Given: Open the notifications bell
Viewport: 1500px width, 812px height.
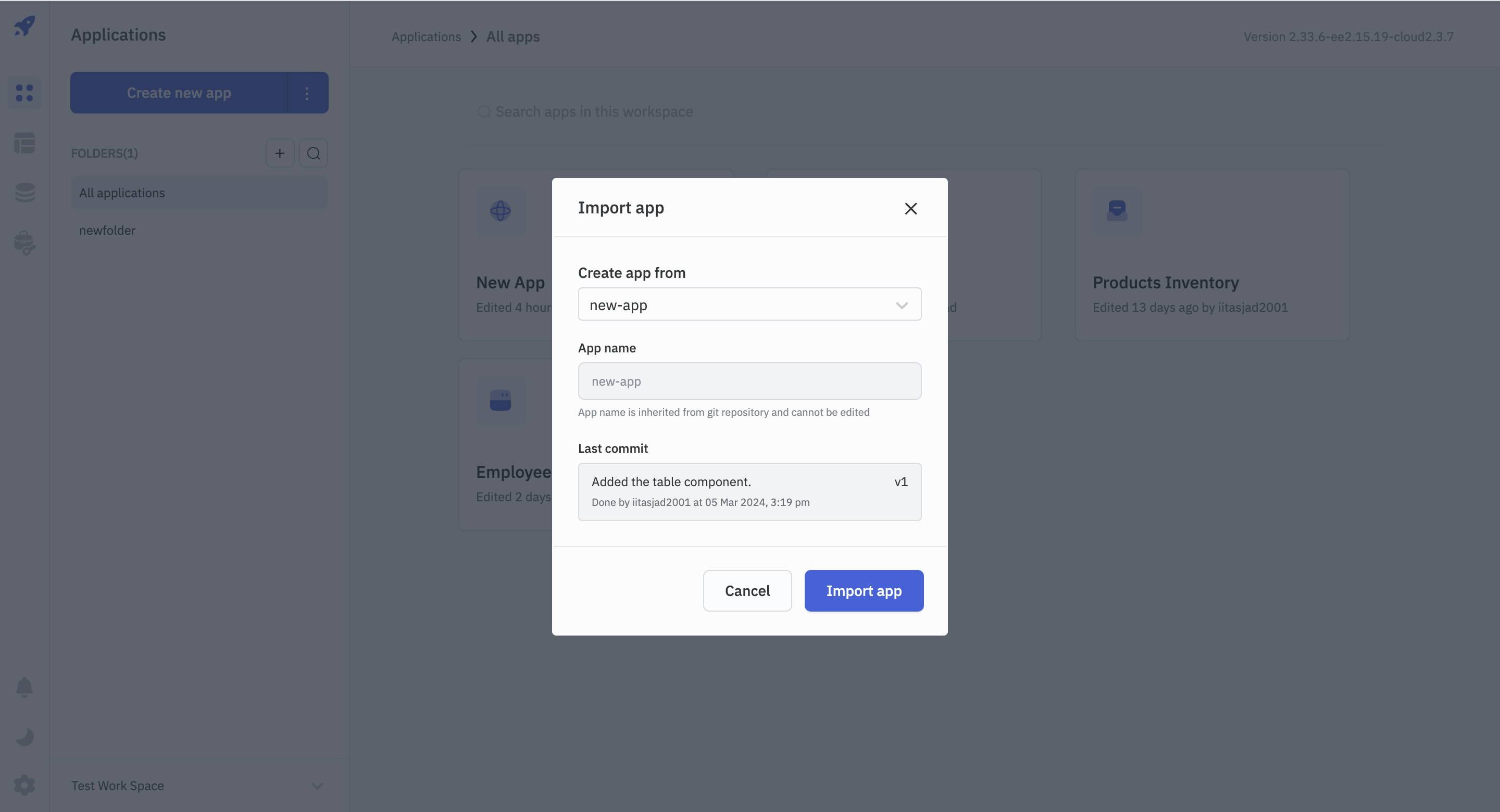Looking at the screenshot, I should [x=24, y=688].
